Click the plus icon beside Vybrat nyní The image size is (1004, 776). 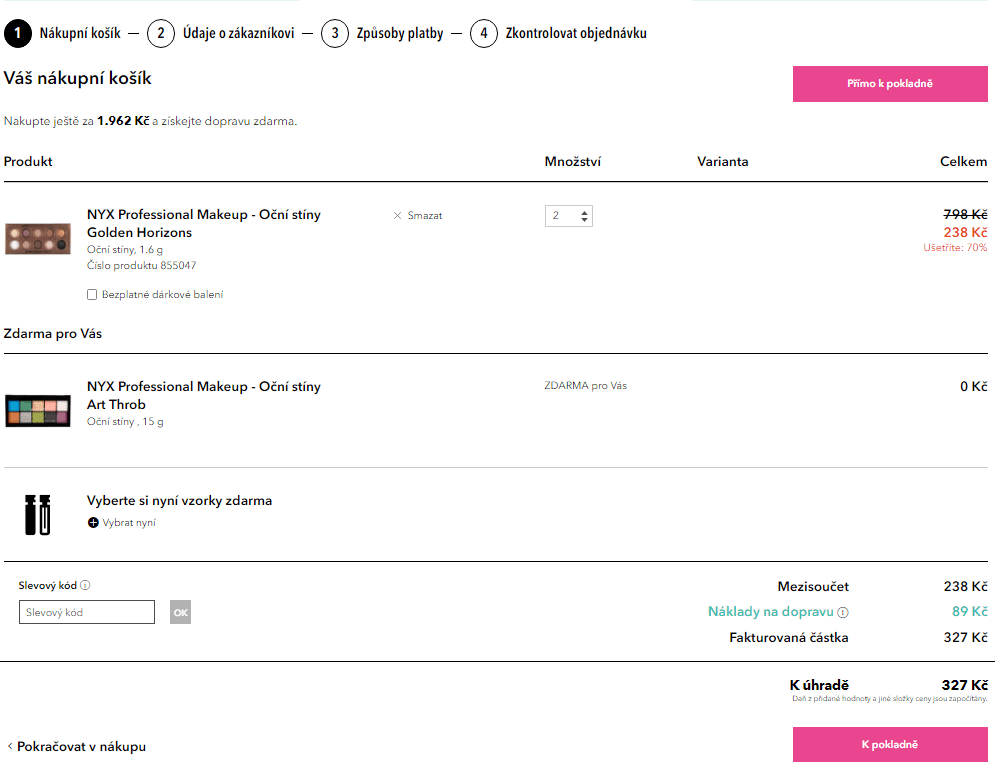point(93,522)
